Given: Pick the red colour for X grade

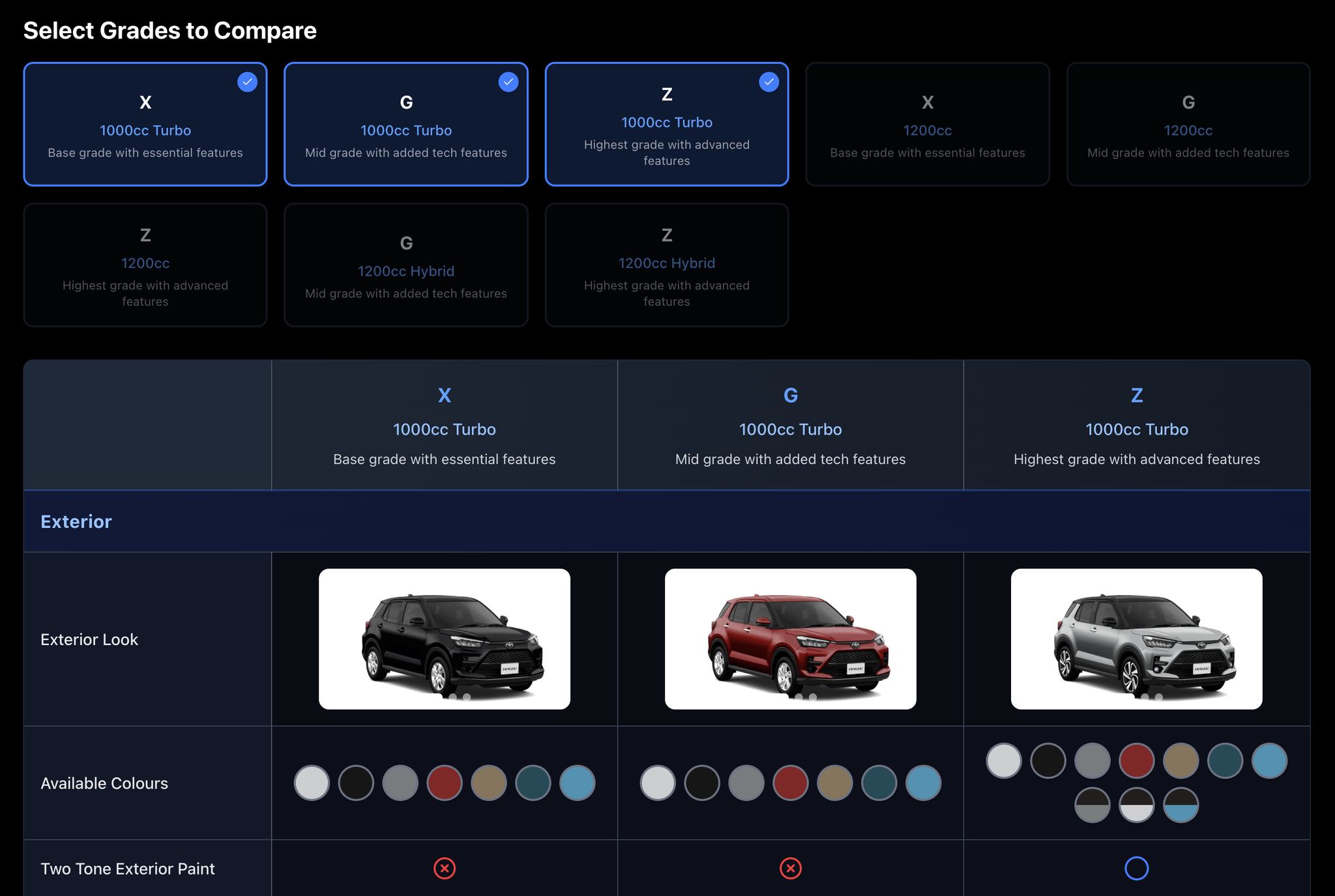Looking at the screenshot, I should pyautogui.click(x=445, y=783).
